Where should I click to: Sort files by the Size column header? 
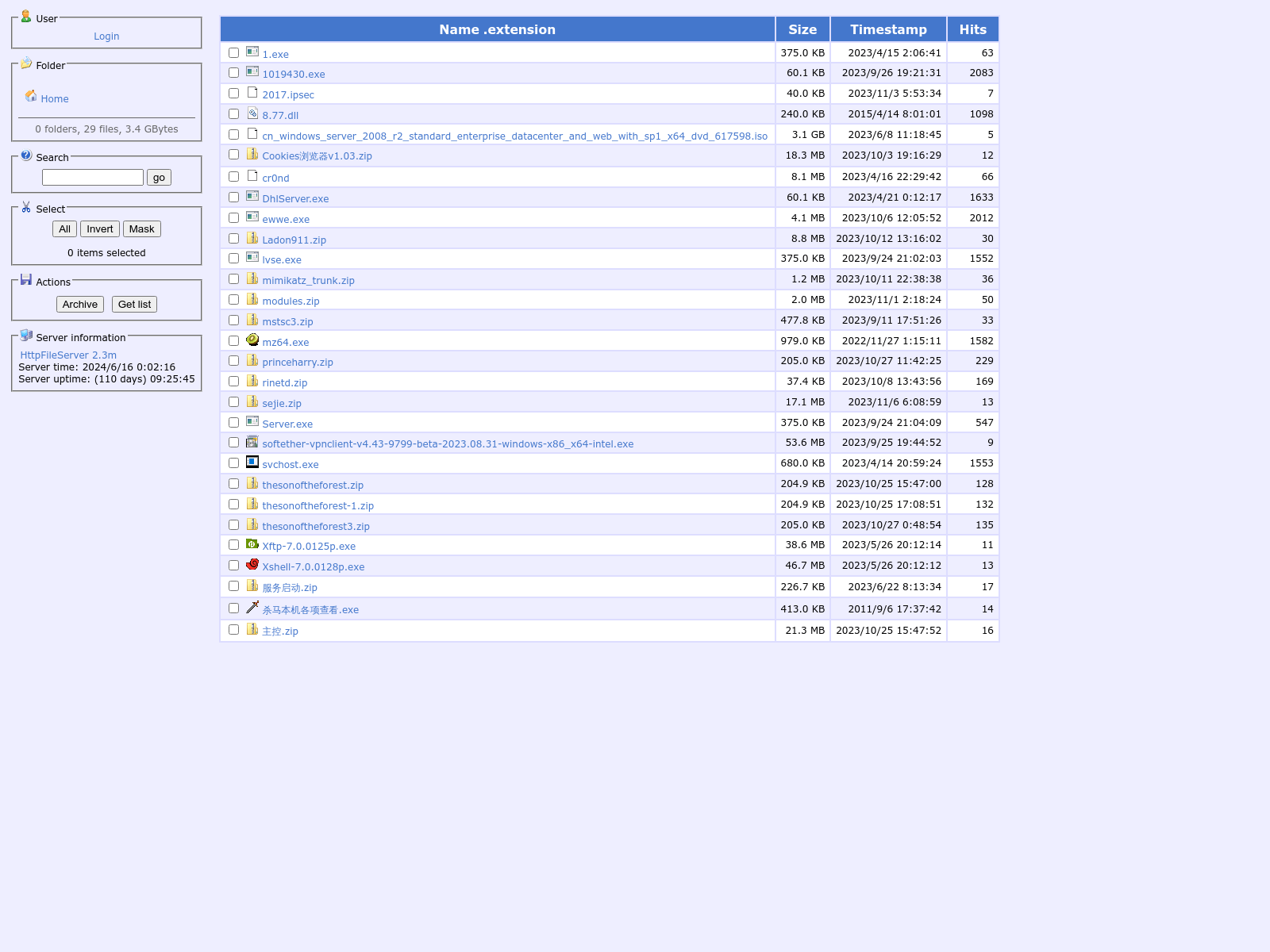[802, 29]
